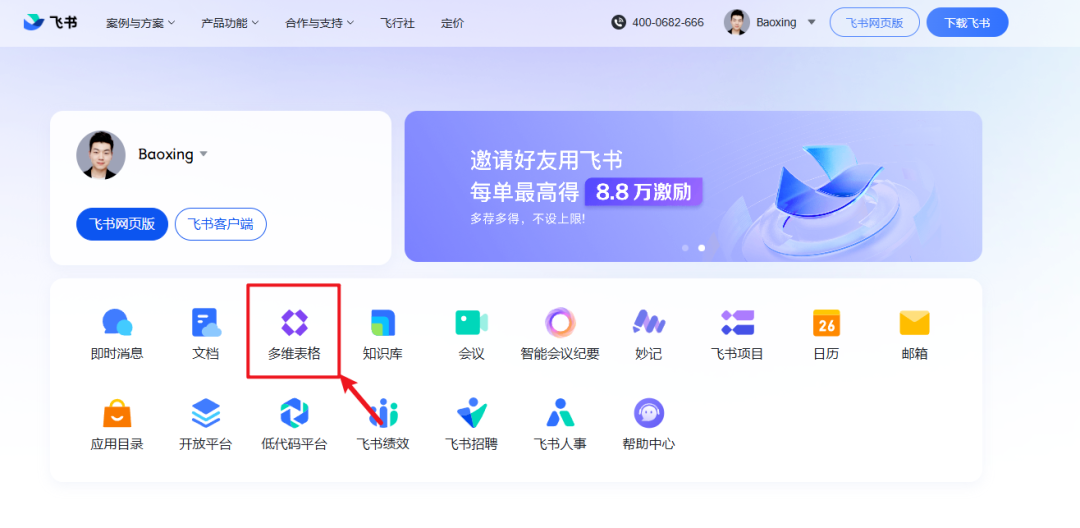Open the 定价 pricing nav item
Screen dimensions: 1080x528
tap(453, 23)
